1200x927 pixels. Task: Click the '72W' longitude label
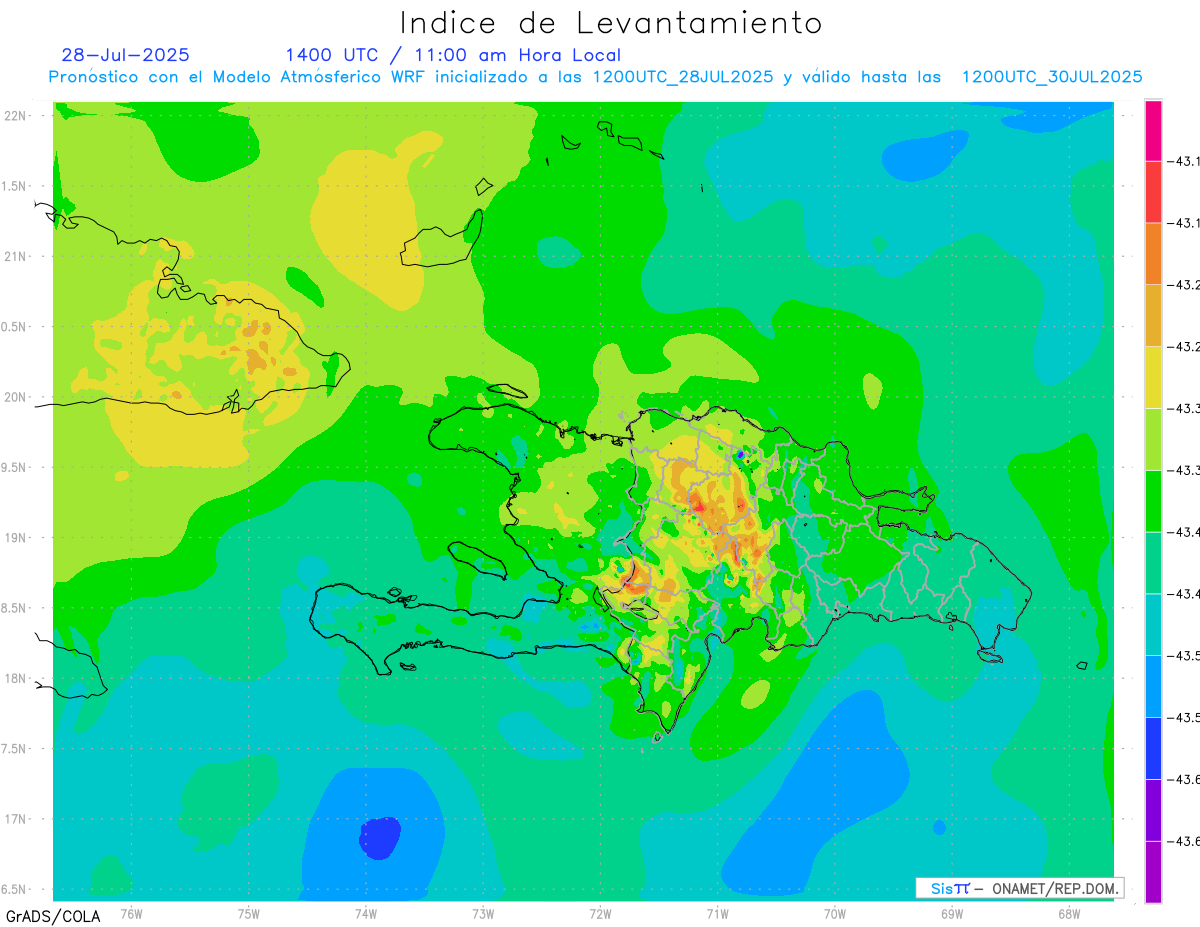click(x=600, y=912)
